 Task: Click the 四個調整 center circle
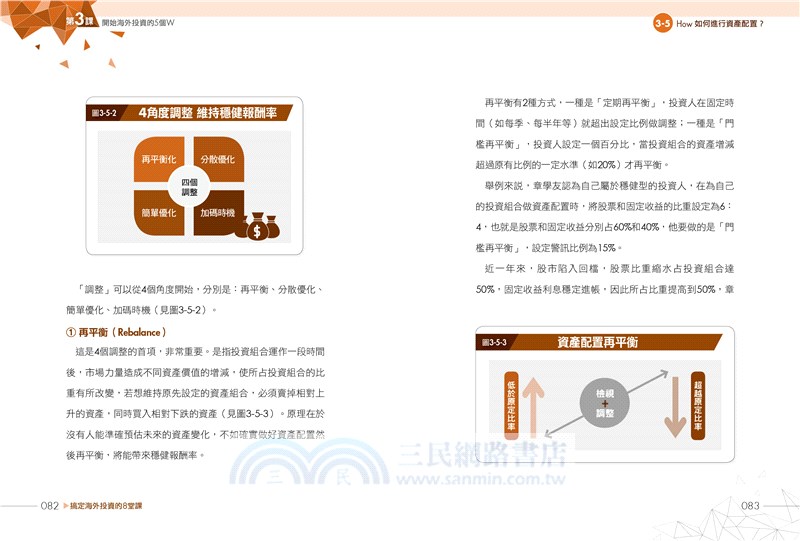point(189,187)
